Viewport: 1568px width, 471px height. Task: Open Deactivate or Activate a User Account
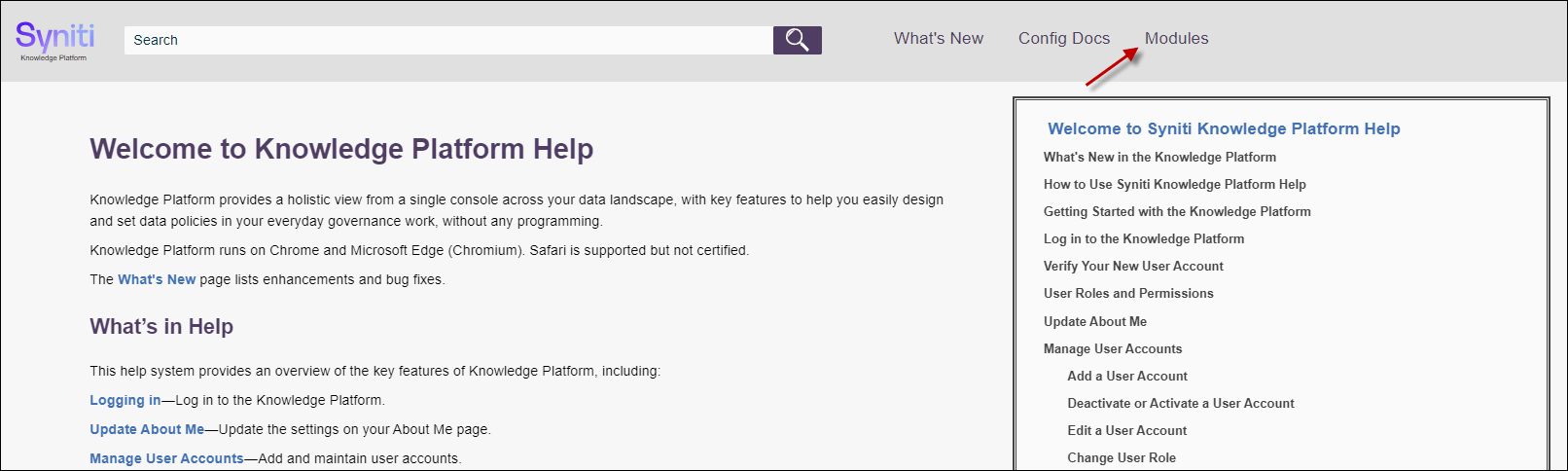point(1181,403)
